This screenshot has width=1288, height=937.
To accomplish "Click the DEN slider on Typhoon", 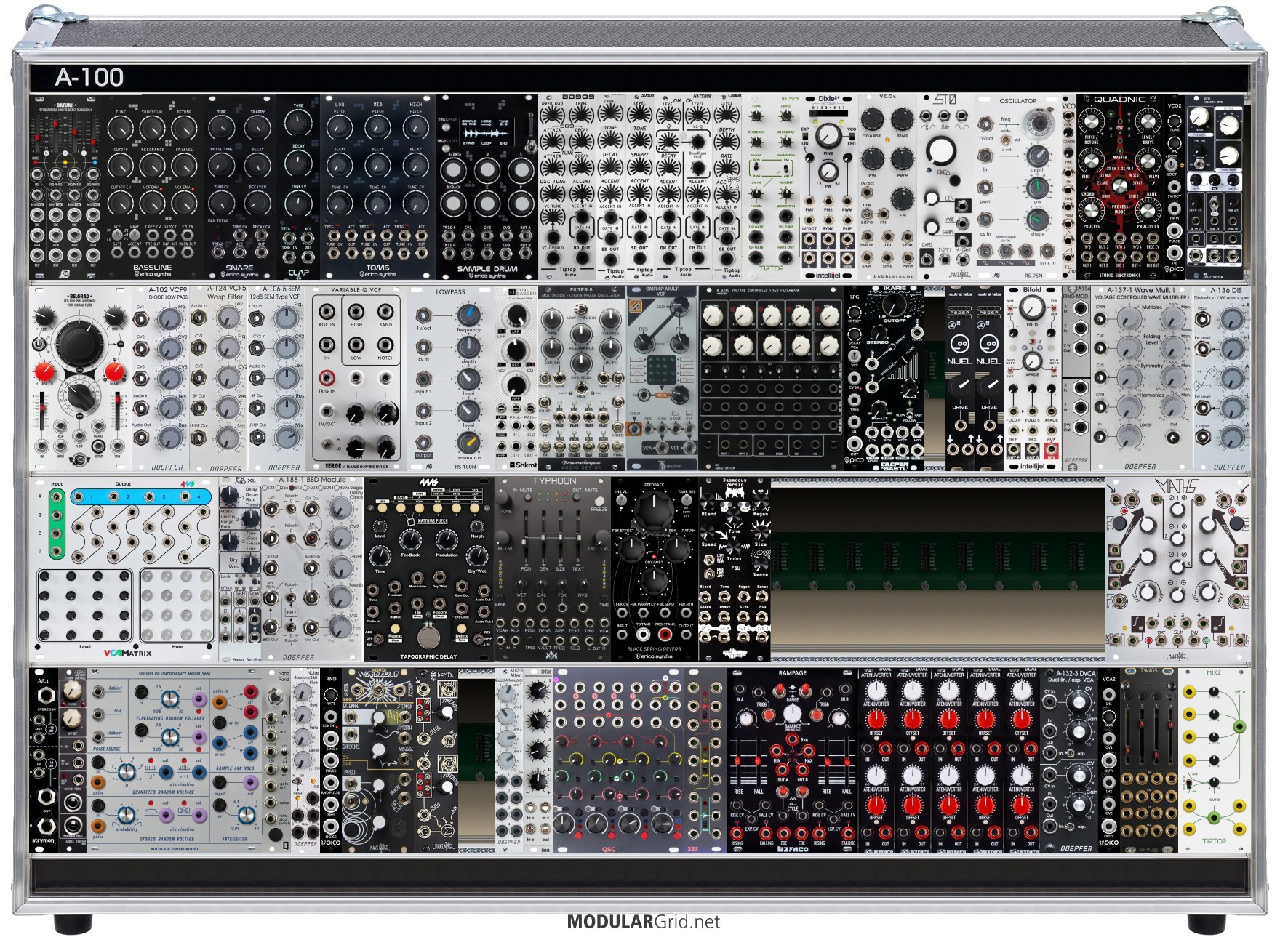I will tap(543, 538).
